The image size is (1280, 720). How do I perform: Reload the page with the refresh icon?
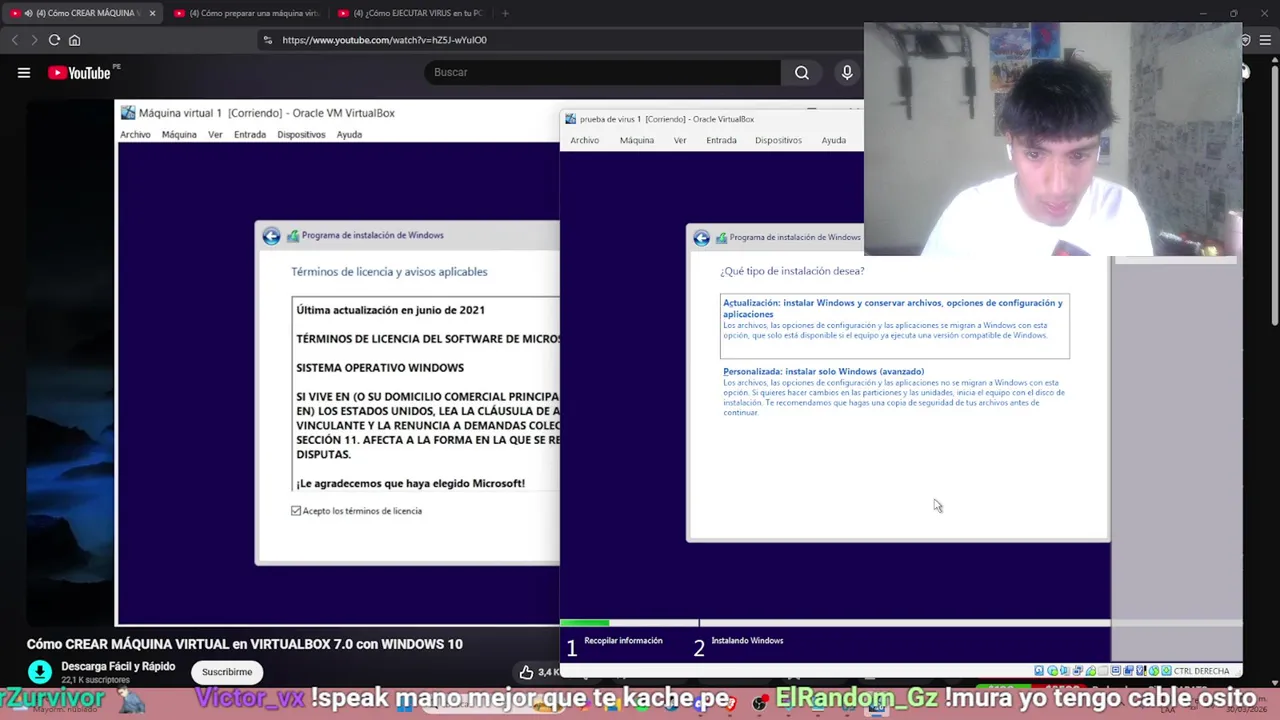54,40
